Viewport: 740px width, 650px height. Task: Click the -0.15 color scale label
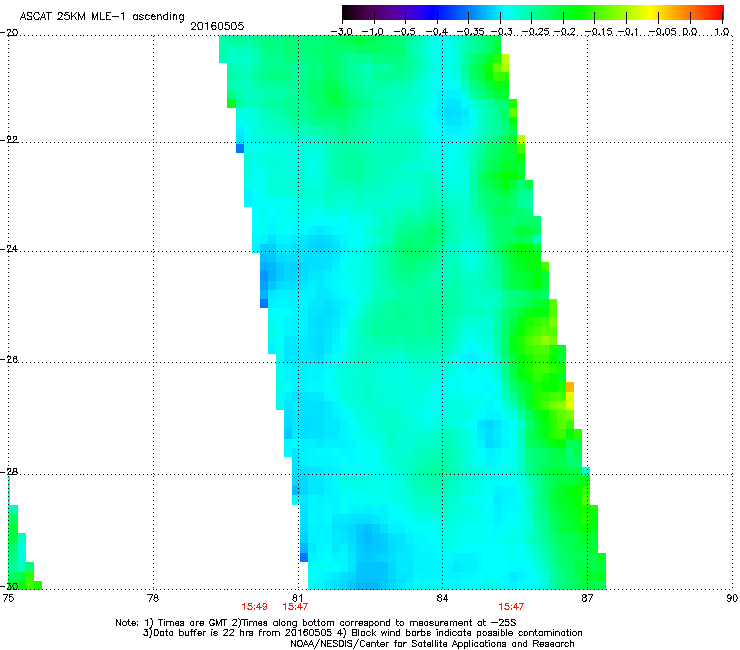[x=598, y=32]
